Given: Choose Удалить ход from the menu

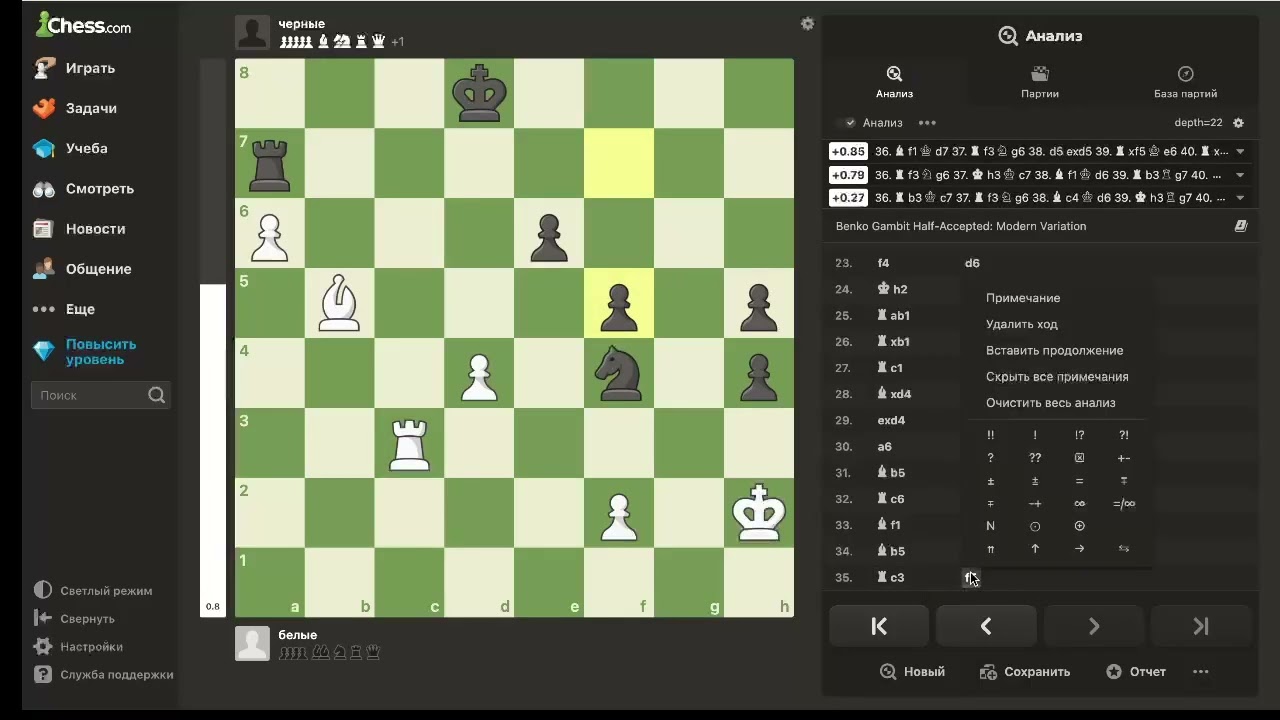Looking at the screenshot, I should (x=1022, y=324).
